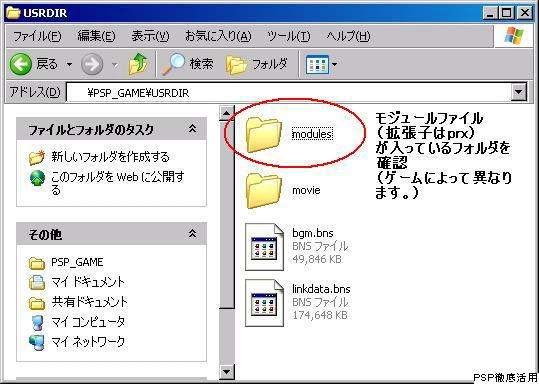
Task: Open マイ コンピュータ link
Action: (88, 322)
